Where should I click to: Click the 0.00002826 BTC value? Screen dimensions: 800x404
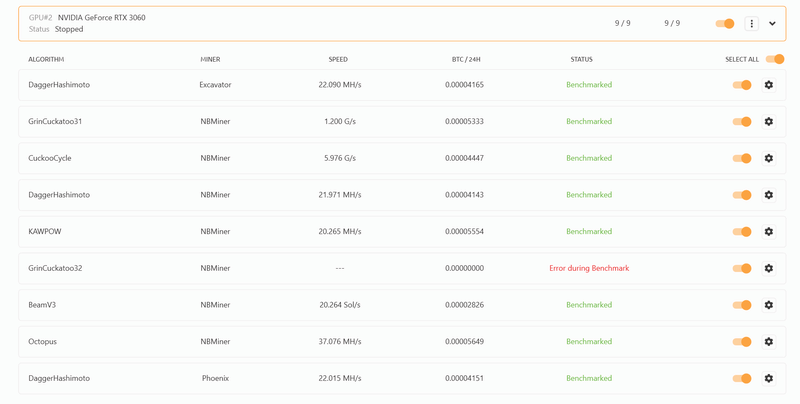click(x=464, y=305)
